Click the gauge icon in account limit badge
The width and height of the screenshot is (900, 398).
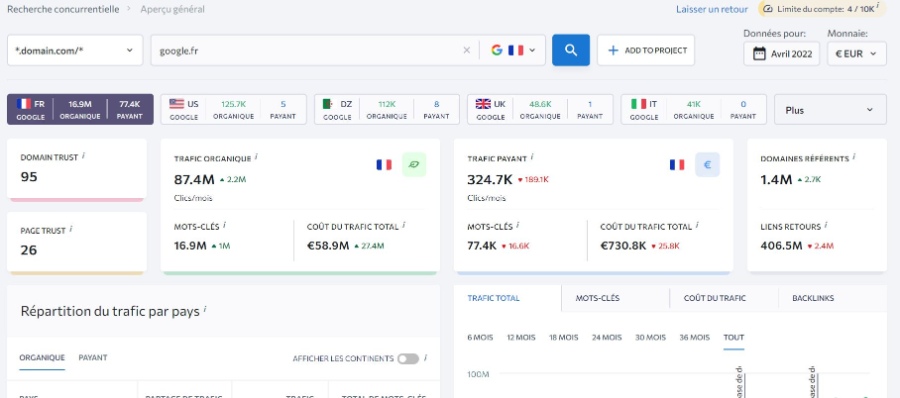pos(769,9)
